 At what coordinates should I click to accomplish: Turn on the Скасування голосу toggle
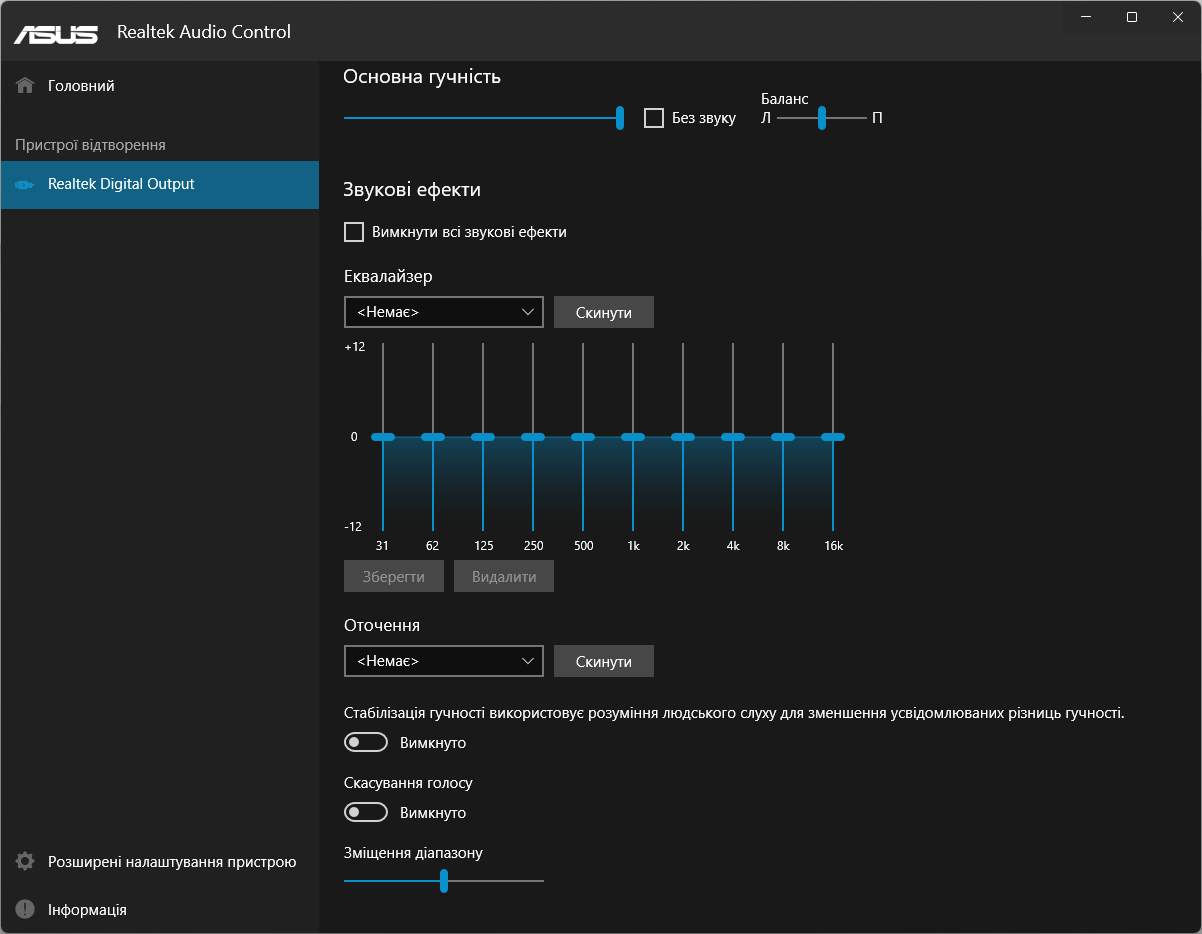tap(365, 811)
